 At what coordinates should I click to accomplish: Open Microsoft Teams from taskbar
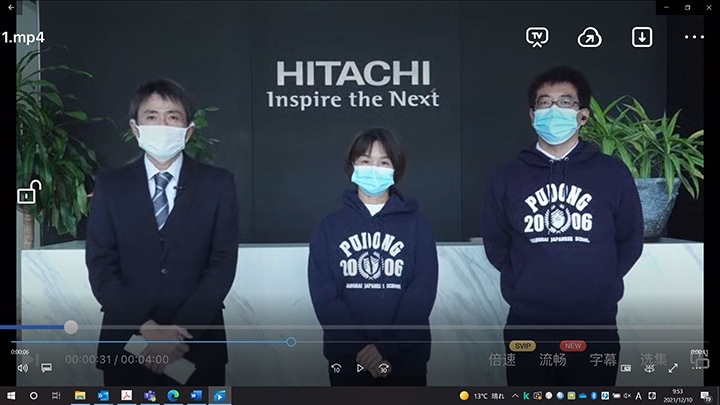[x=148, y=396]
